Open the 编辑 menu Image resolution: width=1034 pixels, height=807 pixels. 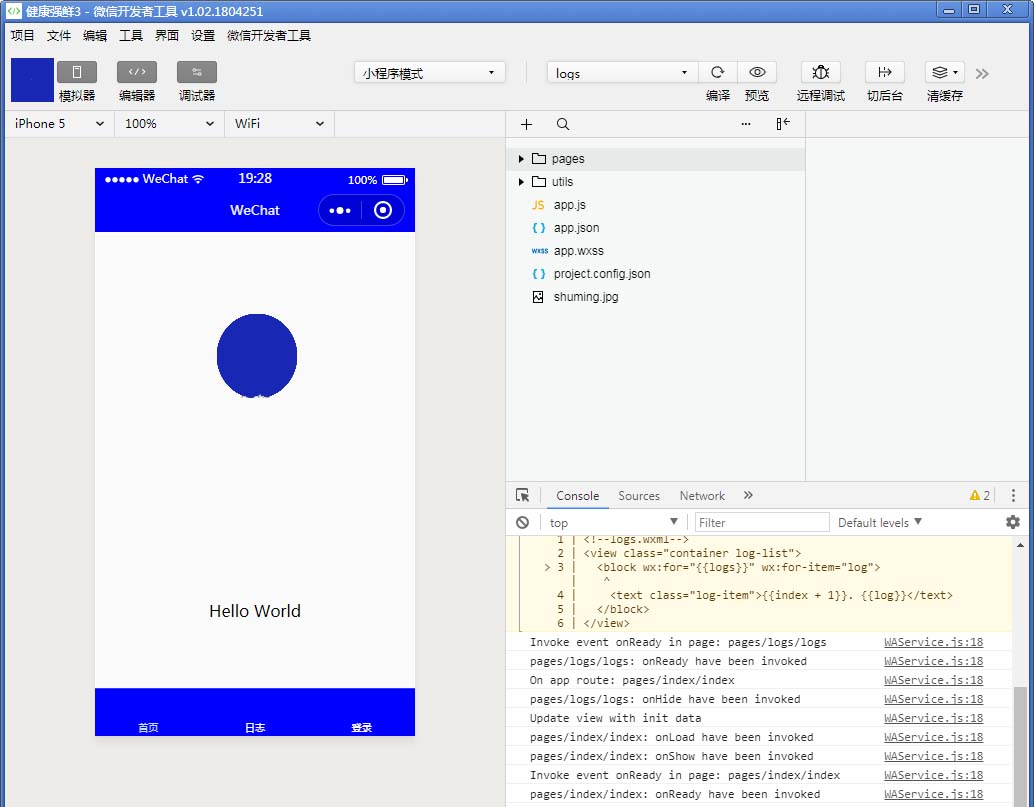click(x=95, y=35)
